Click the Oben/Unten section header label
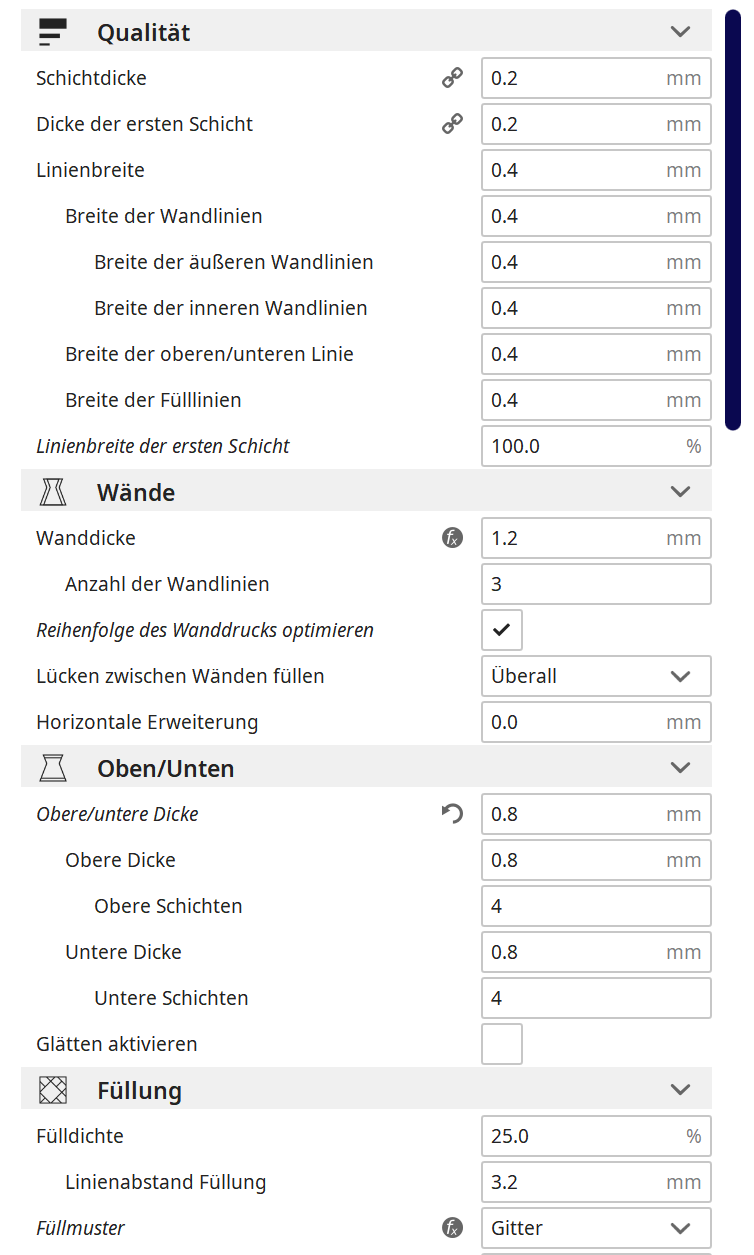The height and width of the screenshot is (1255, 754). (166, 768)
